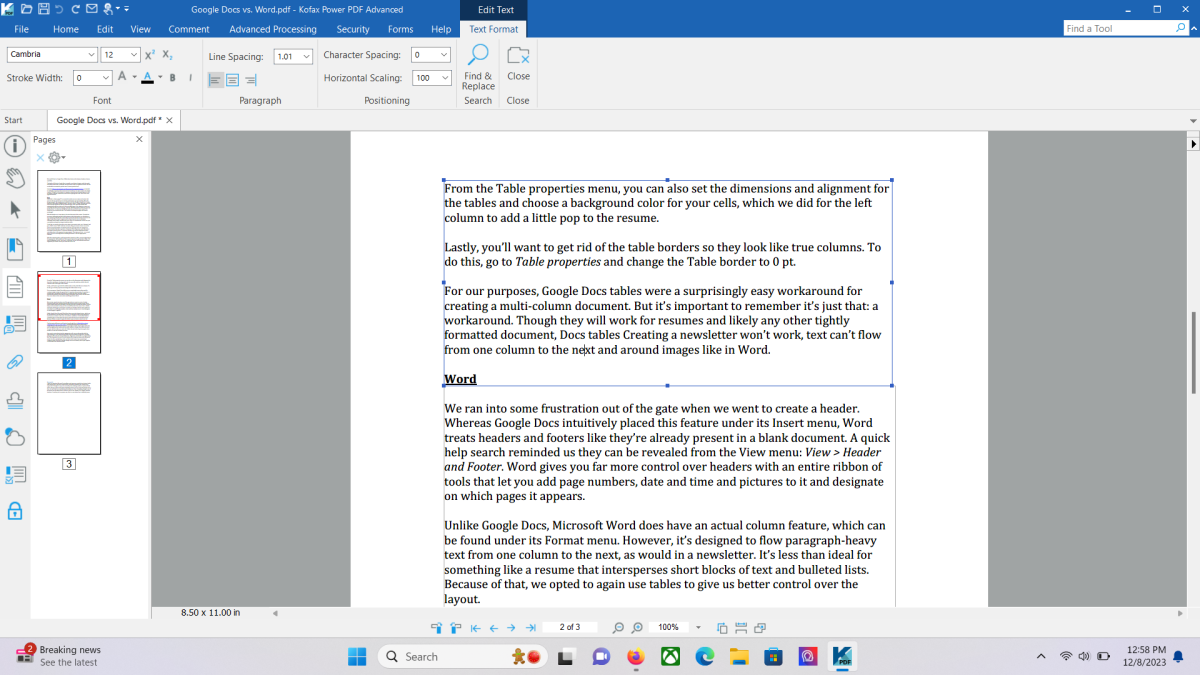Click the font color A with black underline
The image size is (1200, 675).
tap(148, 77)
